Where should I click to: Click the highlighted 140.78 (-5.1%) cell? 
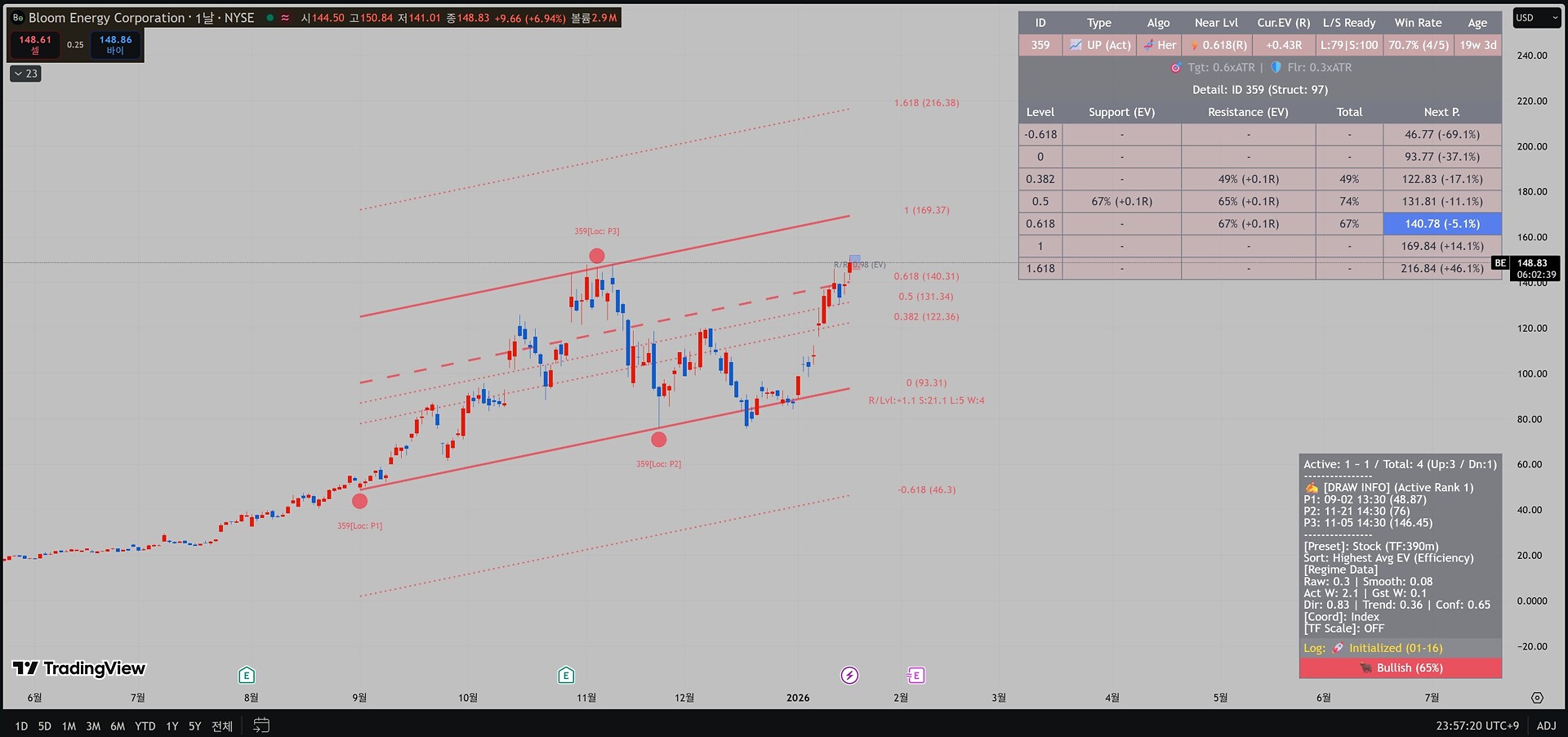click(x=1442, y=224)
